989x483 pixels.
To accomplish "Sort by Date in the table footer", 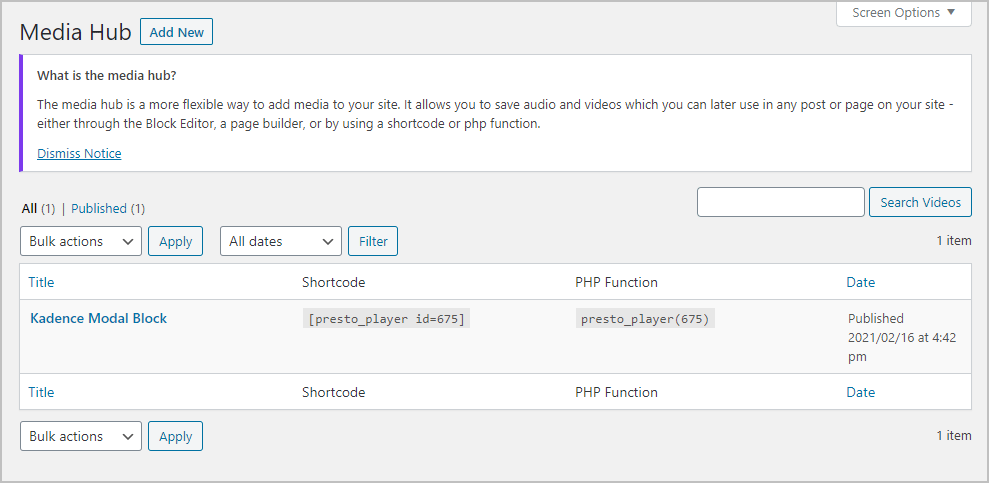I will (860, 392).
